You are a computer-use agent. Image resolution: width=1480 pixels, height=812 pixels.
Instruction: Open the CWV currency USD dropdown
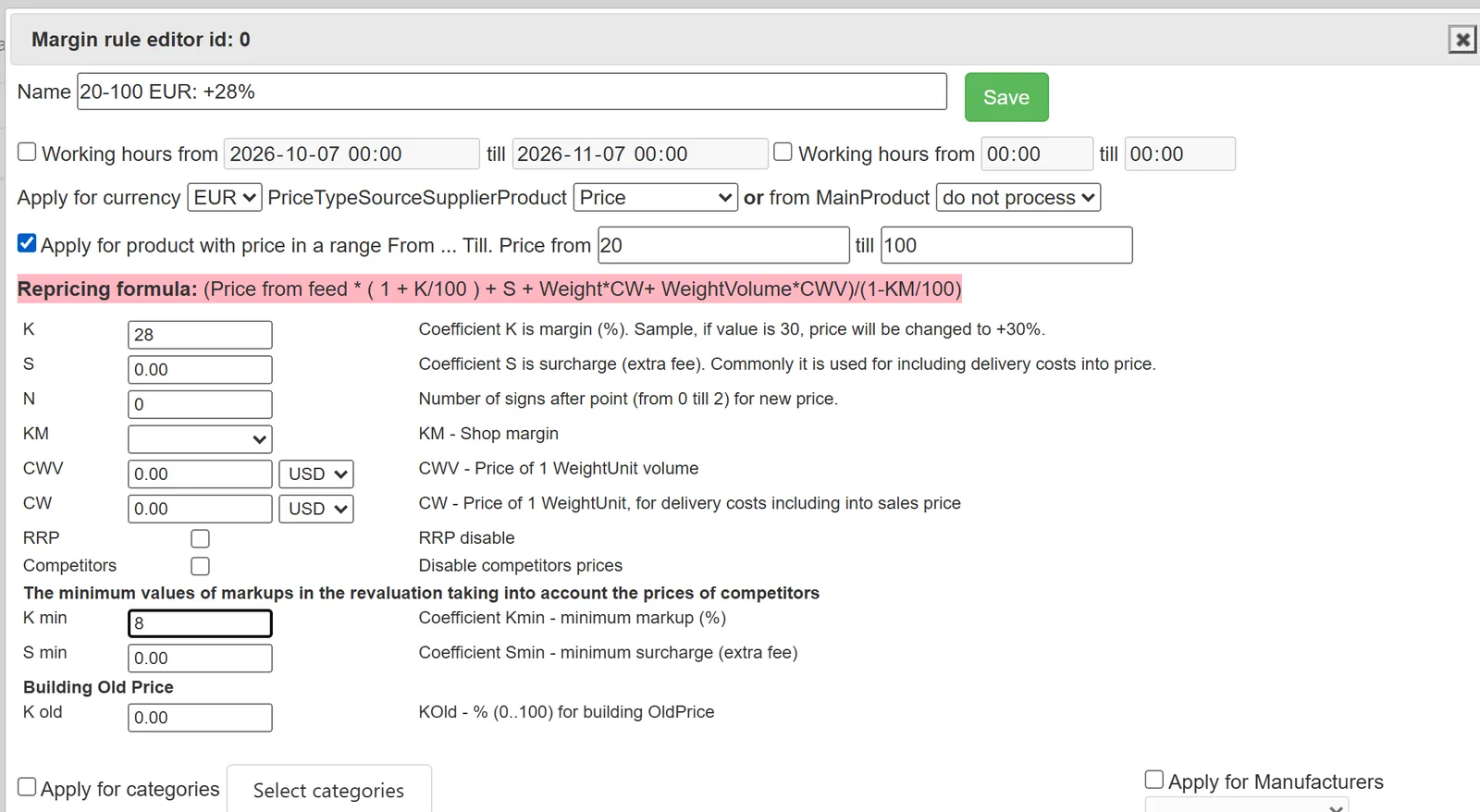click(316, 474)
